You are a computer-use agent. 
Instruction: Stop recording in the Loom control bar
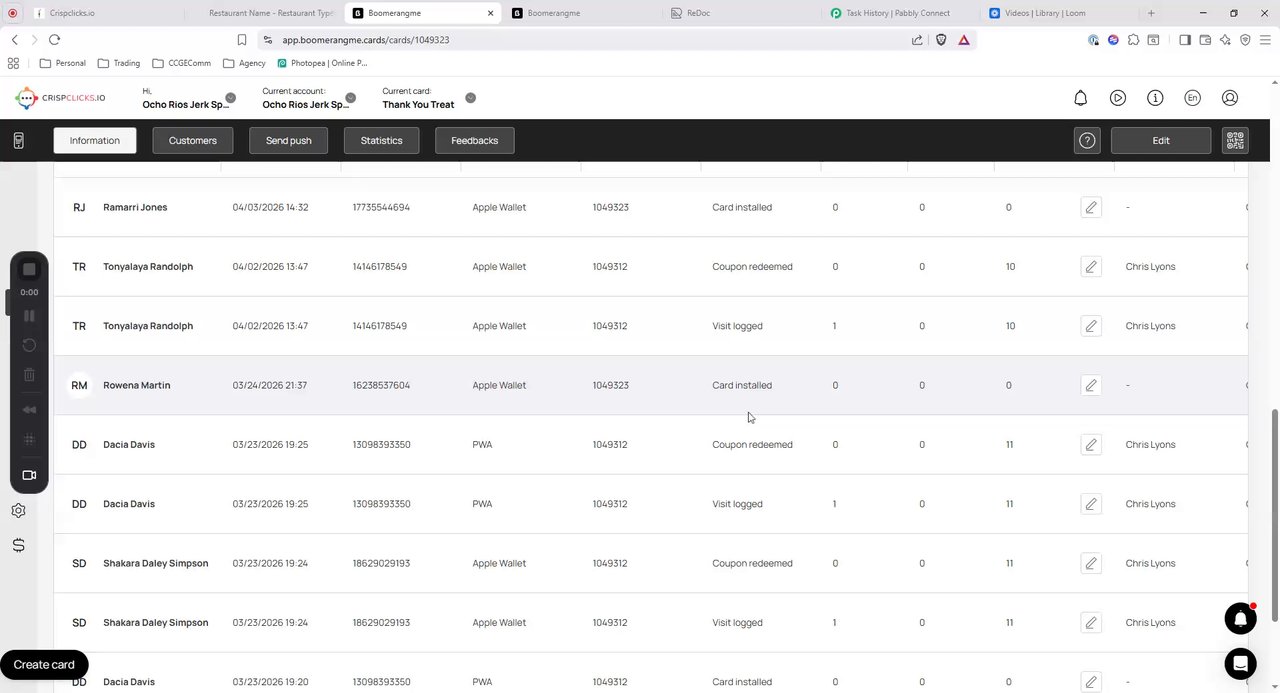(29, 270)
